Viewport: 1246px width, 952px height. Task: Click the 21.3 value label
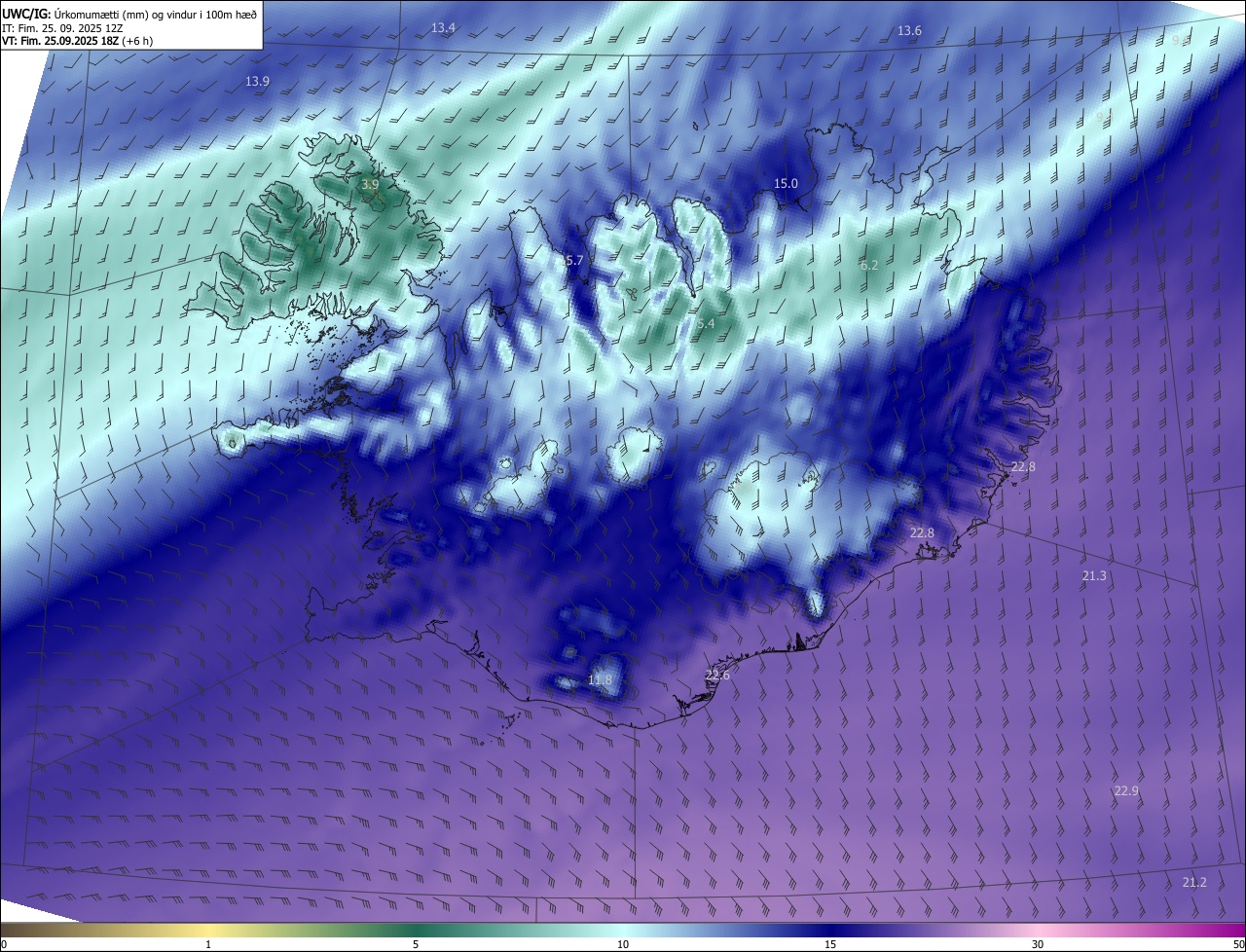point(1094,576)
